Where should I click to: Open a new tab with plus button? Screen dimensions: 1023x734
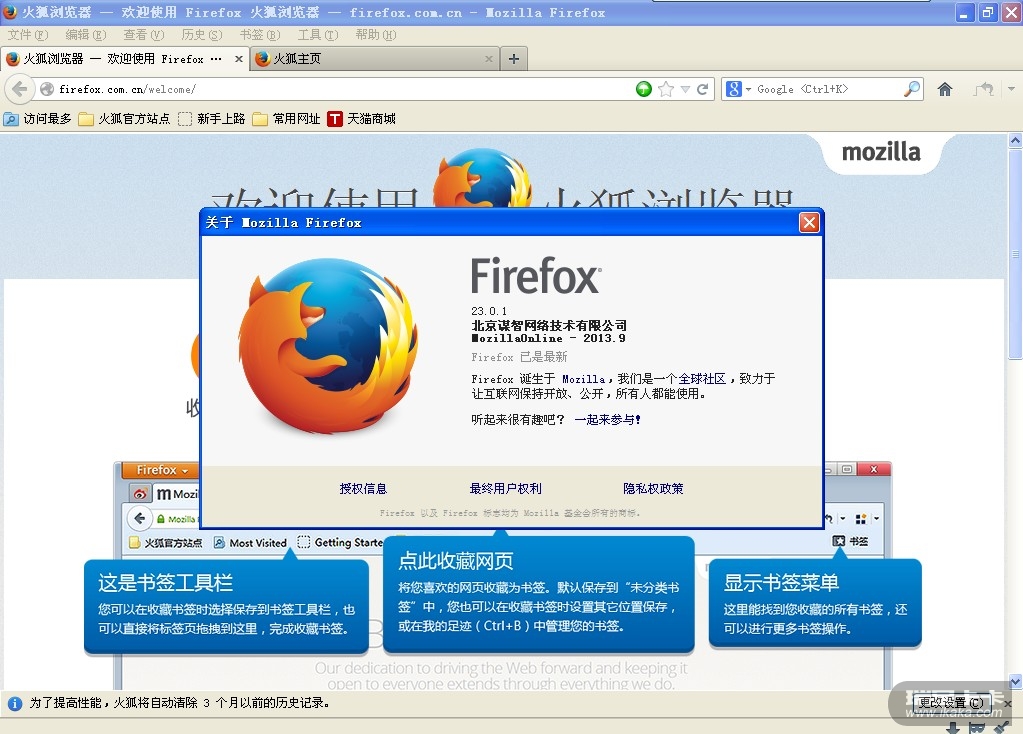514,59
